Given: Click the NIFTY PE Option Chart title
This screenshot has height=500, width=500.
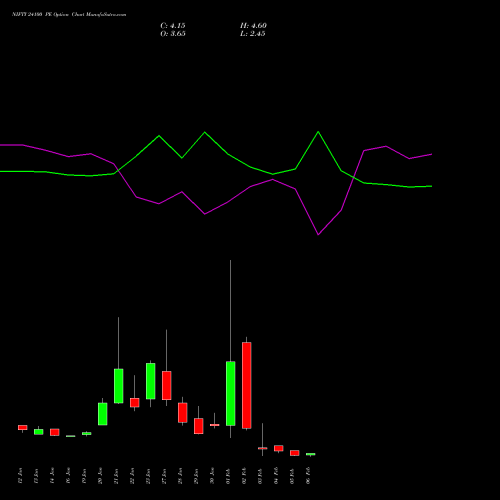Looking at the screenshot, I should [x=69, y=15].
